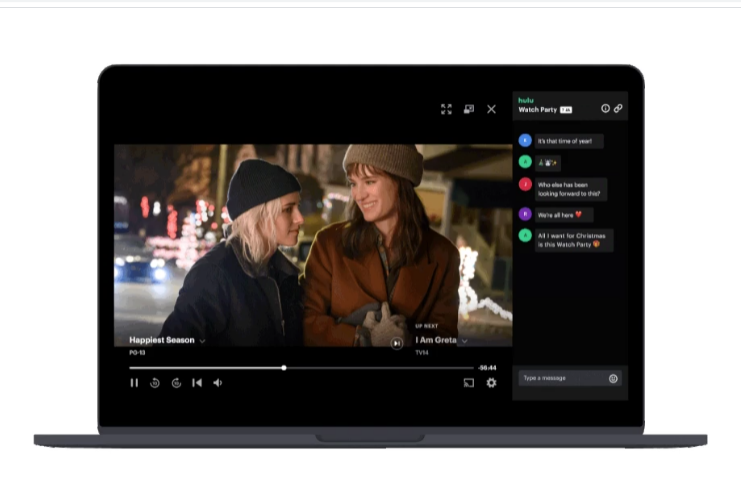Click the green avatar beside emoji-only message
The width and height of the screenshot is (741, 486).
(x=525, y=162)
